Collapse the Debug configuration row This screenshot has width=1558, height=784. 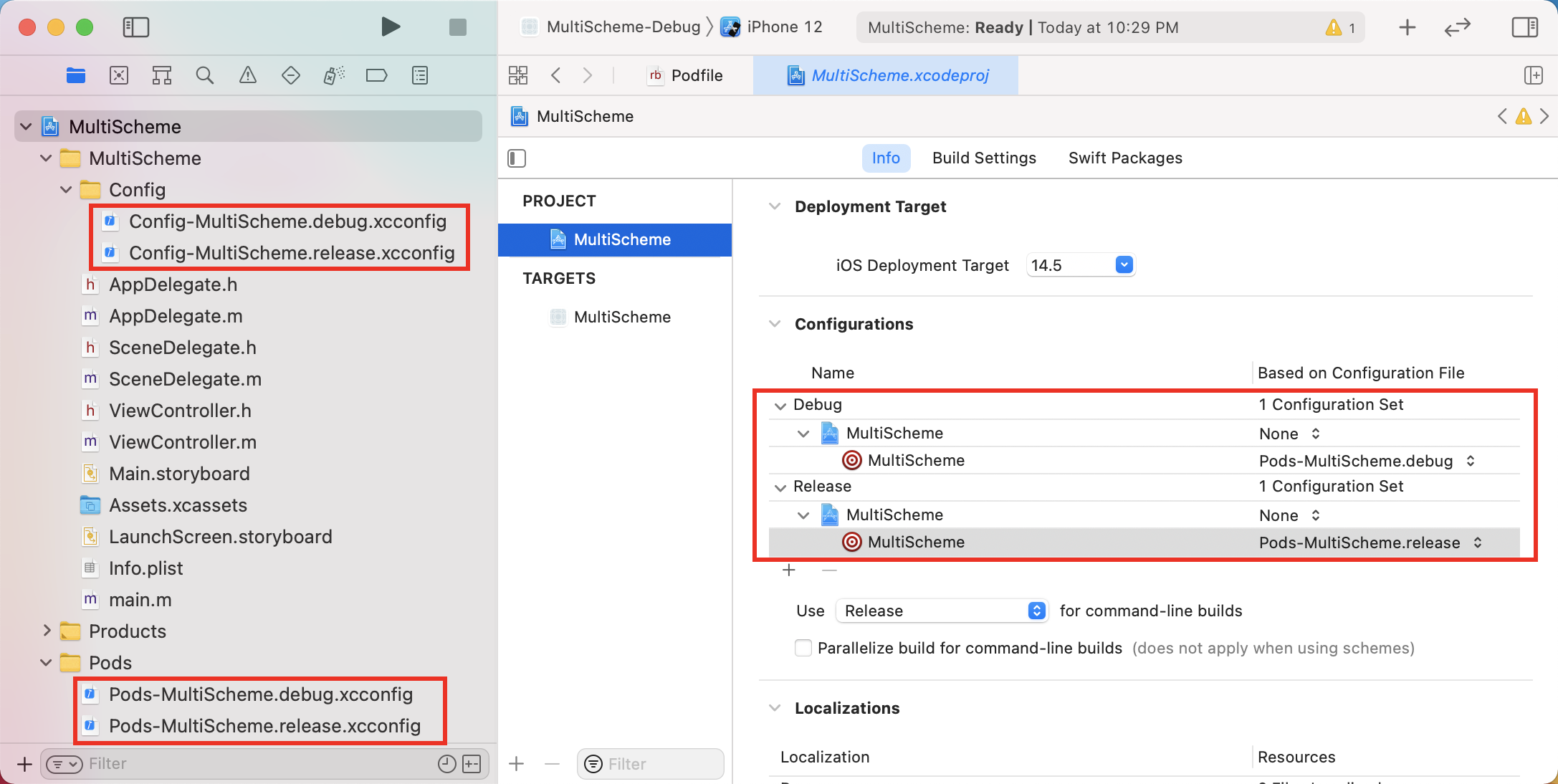[780, 405]
